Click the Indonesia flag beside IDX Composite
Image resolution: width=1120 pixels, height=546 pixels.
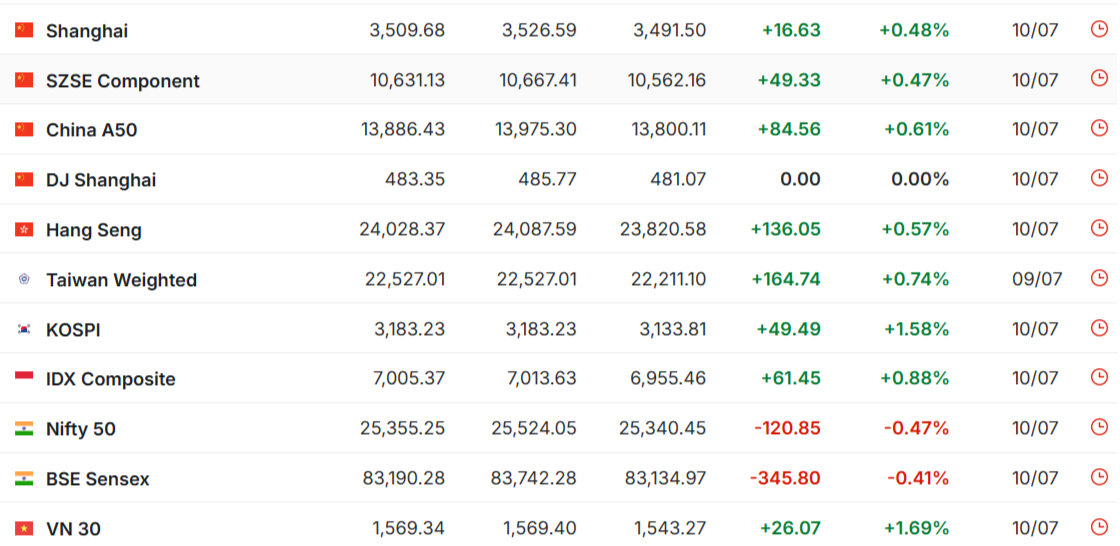tap(24, 378)
